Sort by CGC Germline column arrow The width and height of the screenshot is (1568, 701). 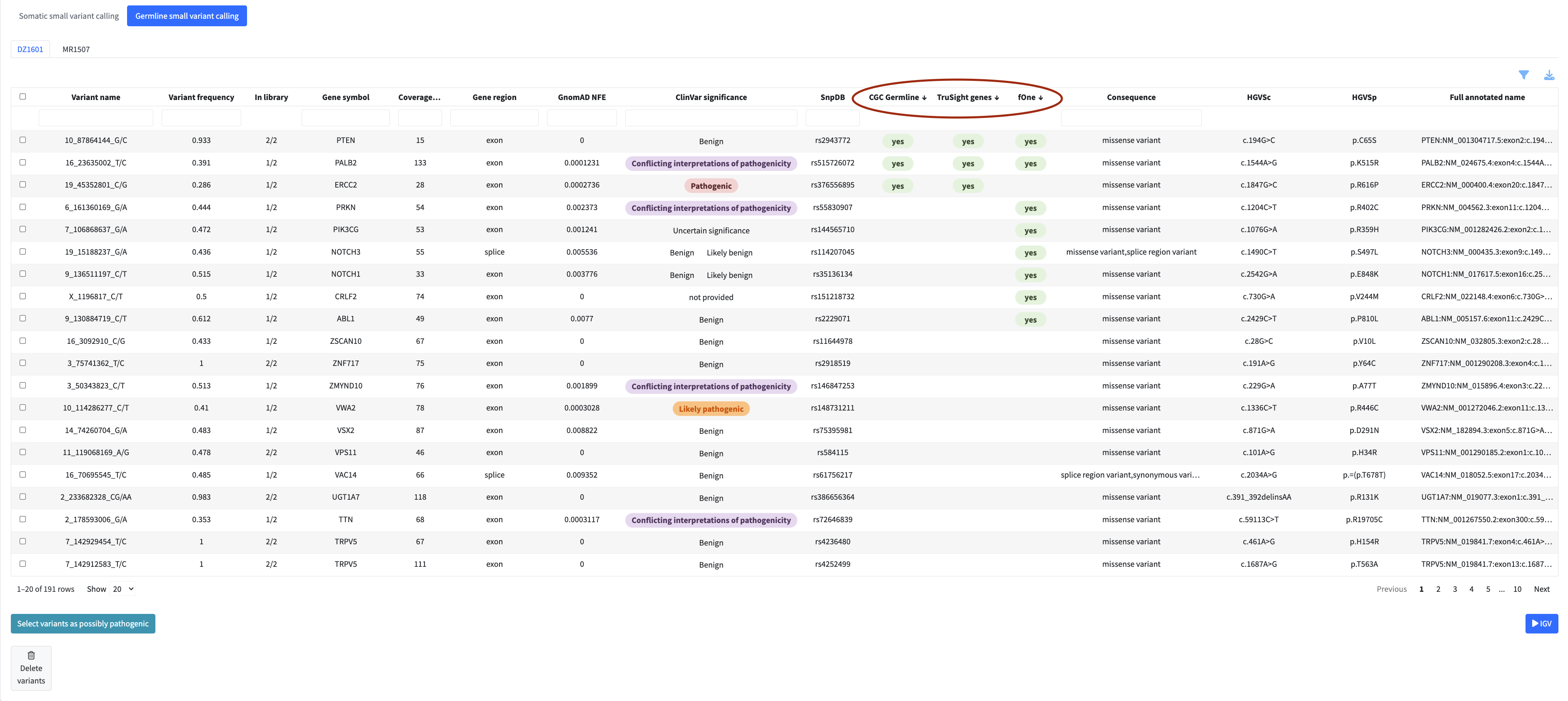point(924,98)
